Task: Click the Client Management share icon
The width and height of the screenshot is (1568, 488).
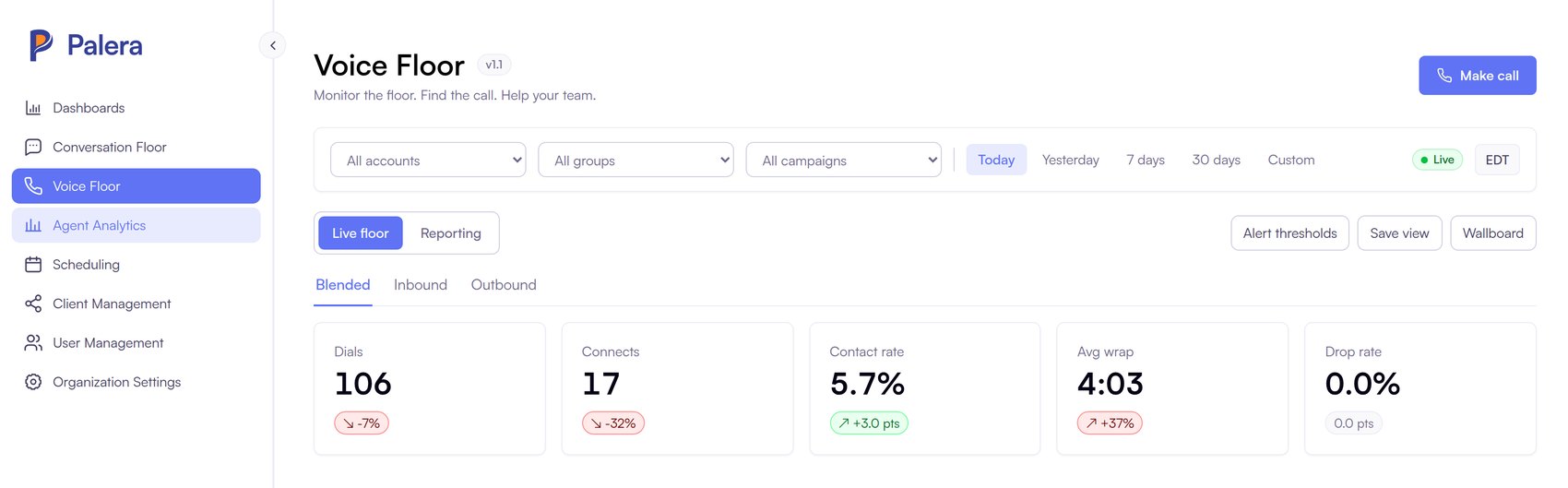Action: [x=33, y=304]
